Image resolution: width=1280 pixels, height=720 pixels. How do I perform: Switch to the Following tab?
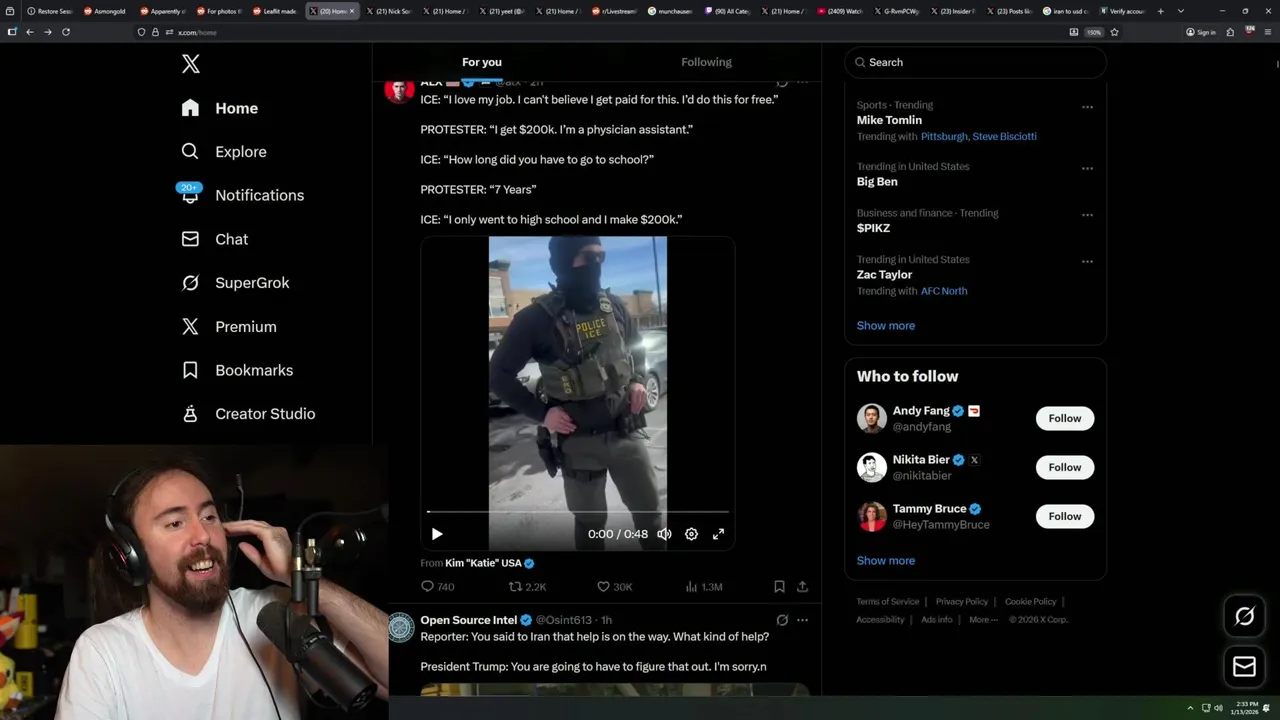(x=707, y=62)
